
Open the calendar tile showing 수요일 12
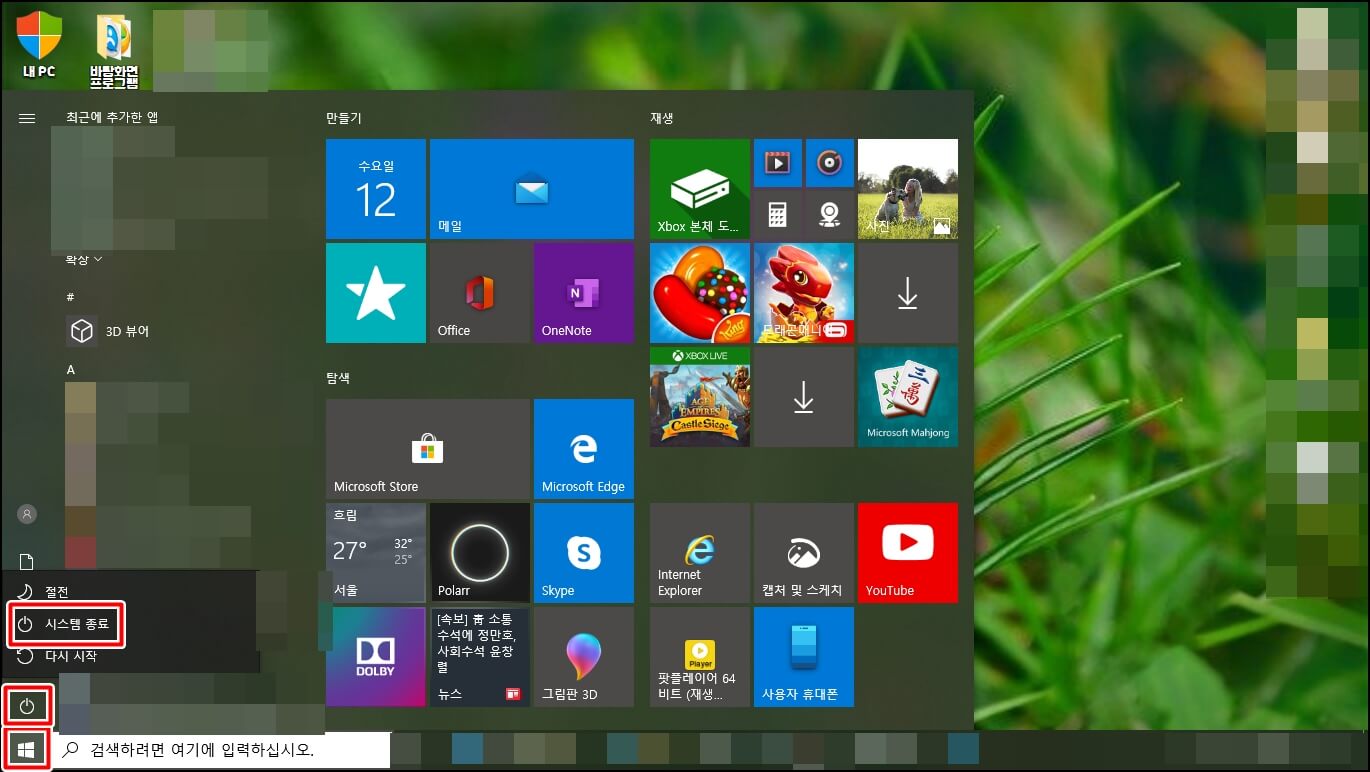[x=376, y=189]
